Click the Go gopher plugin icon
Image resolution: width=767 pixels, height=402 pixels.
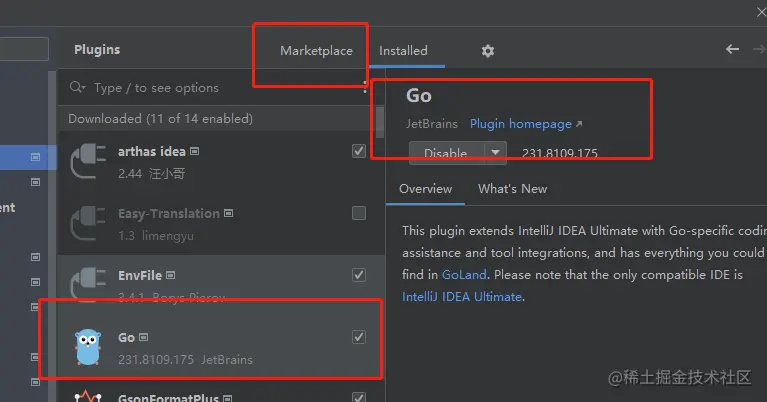pyautogui.click(x=90, y=348)
